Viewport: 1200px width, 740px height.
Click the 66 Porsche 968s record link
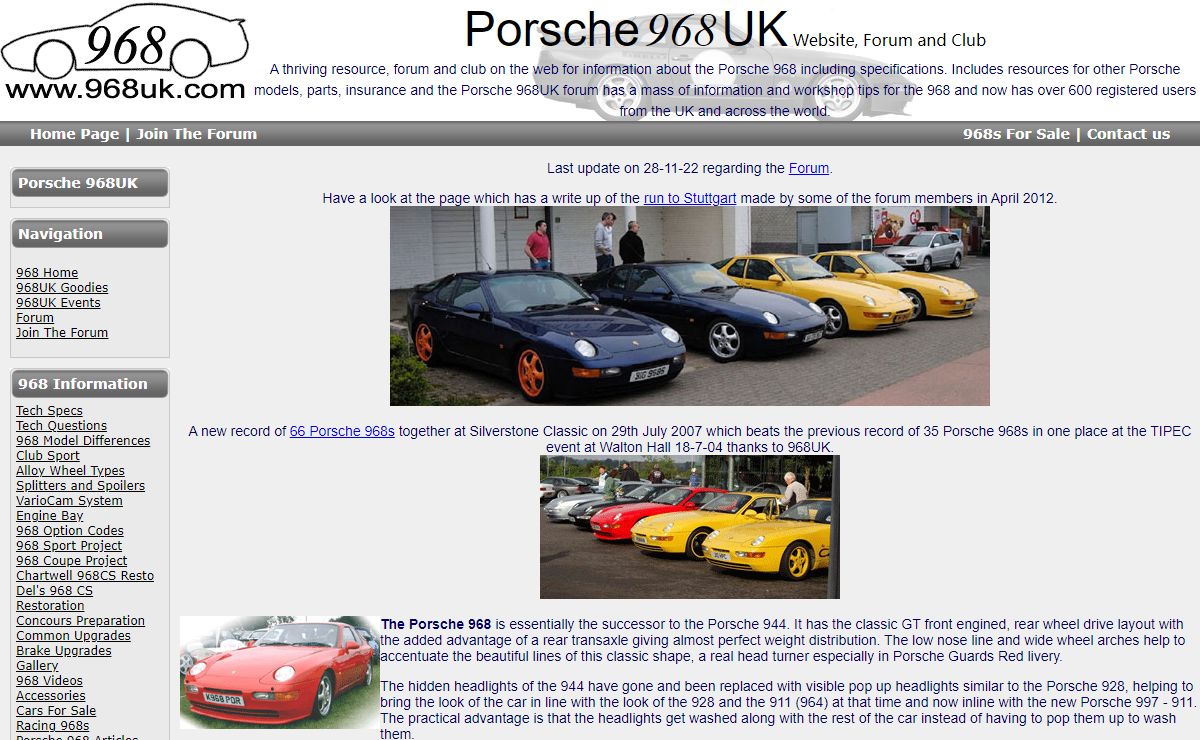342,431
